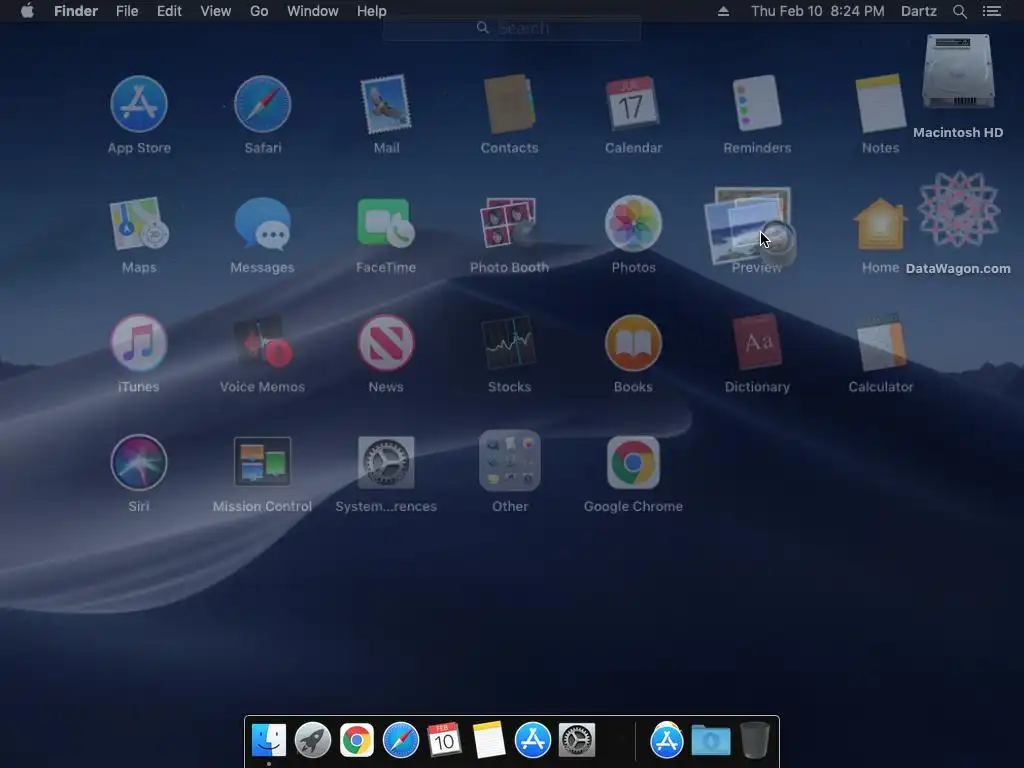Viewport: 1024px width, 768px height.
Task: Open the Trash in the Dock
Action: pos(754,741)
